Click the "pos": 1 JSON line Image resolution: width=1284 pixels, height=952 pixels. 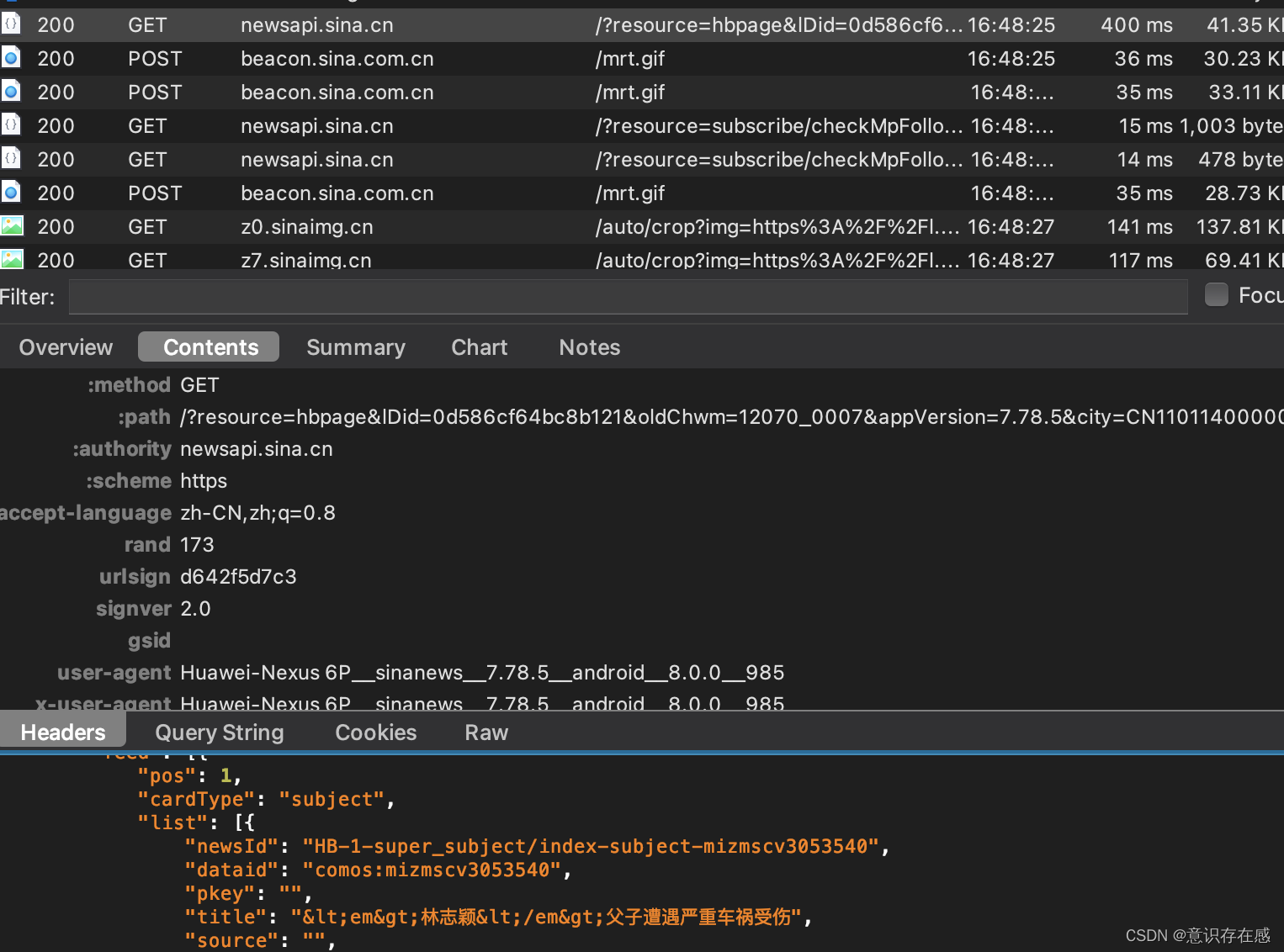(189, 775)
